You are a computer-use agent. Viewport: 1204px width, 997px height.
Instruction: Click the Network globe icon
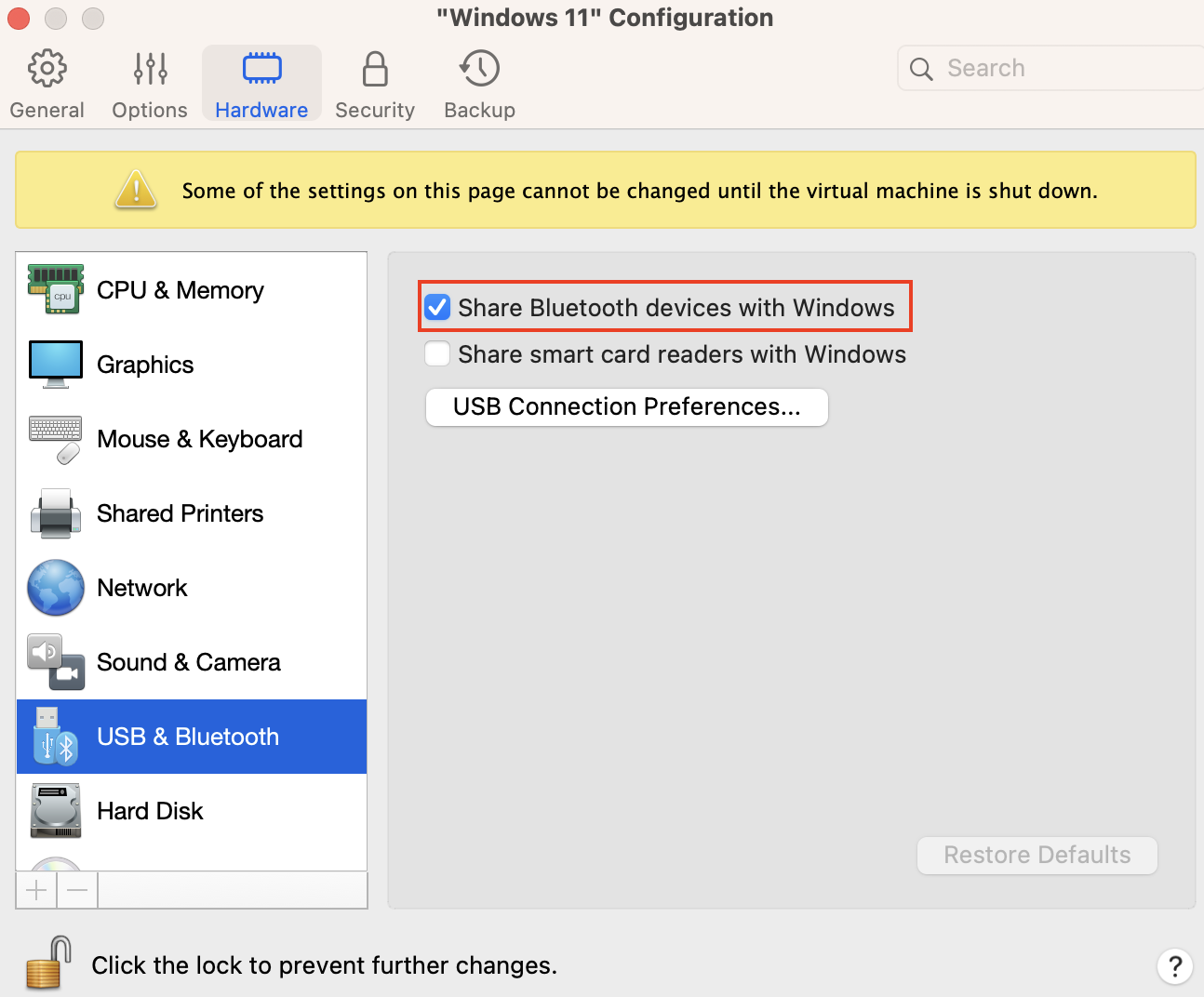pyautogui.click(x=56, y=588)
